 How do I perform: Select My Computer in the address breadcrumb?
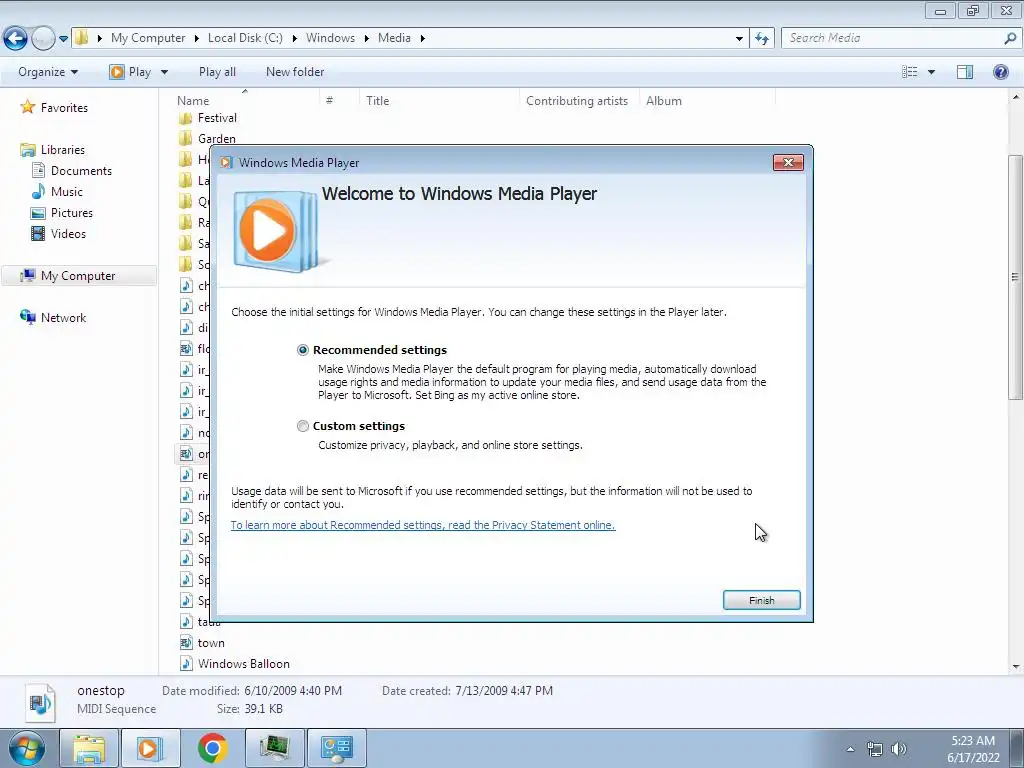click(x=148, y=38)
